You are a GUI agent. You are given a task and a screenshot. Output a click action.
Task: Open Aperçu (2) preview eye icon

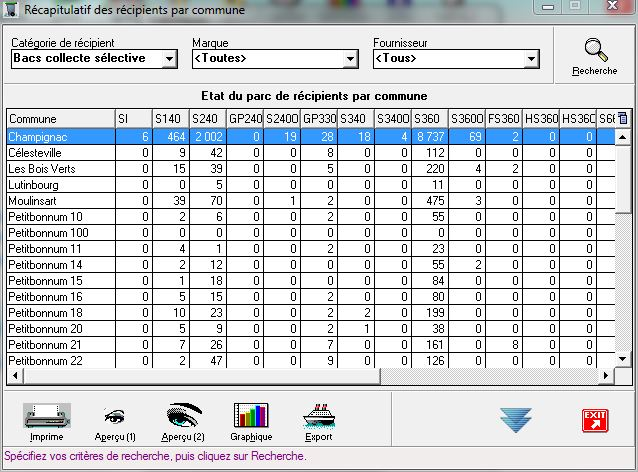coord(184,417)
